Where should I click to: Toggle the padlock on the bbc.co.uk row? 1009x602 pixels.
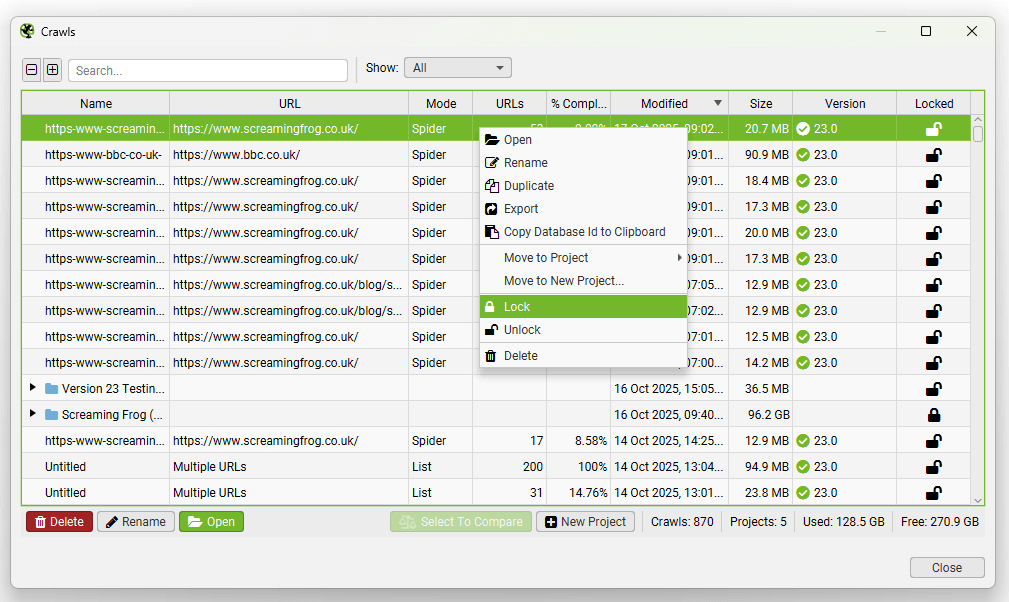(934, 155)
